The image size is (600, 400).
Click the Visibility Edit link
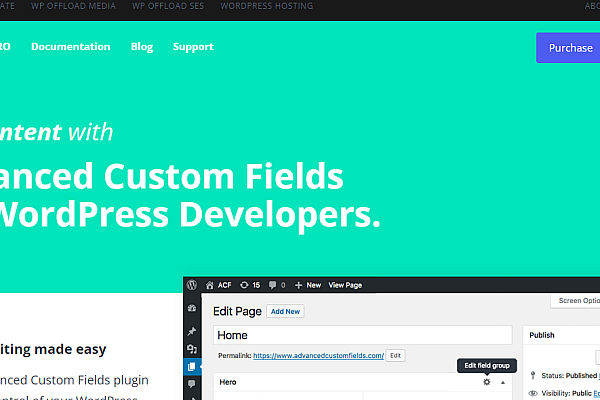(597, 393)
